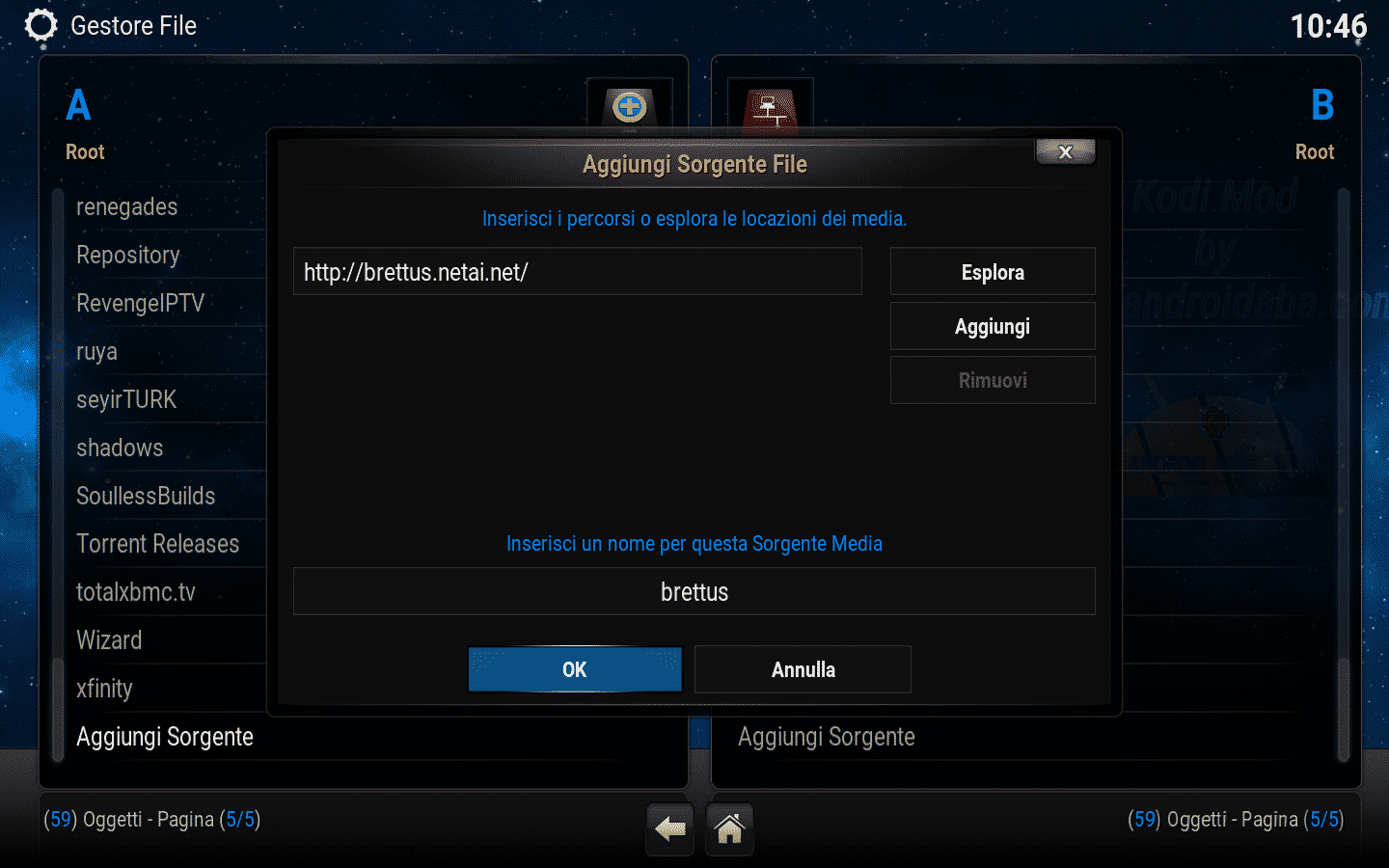The width and height of the screenshot is (1389, 868).
Task: Click the Esplora button
Action: coord(993,272)
